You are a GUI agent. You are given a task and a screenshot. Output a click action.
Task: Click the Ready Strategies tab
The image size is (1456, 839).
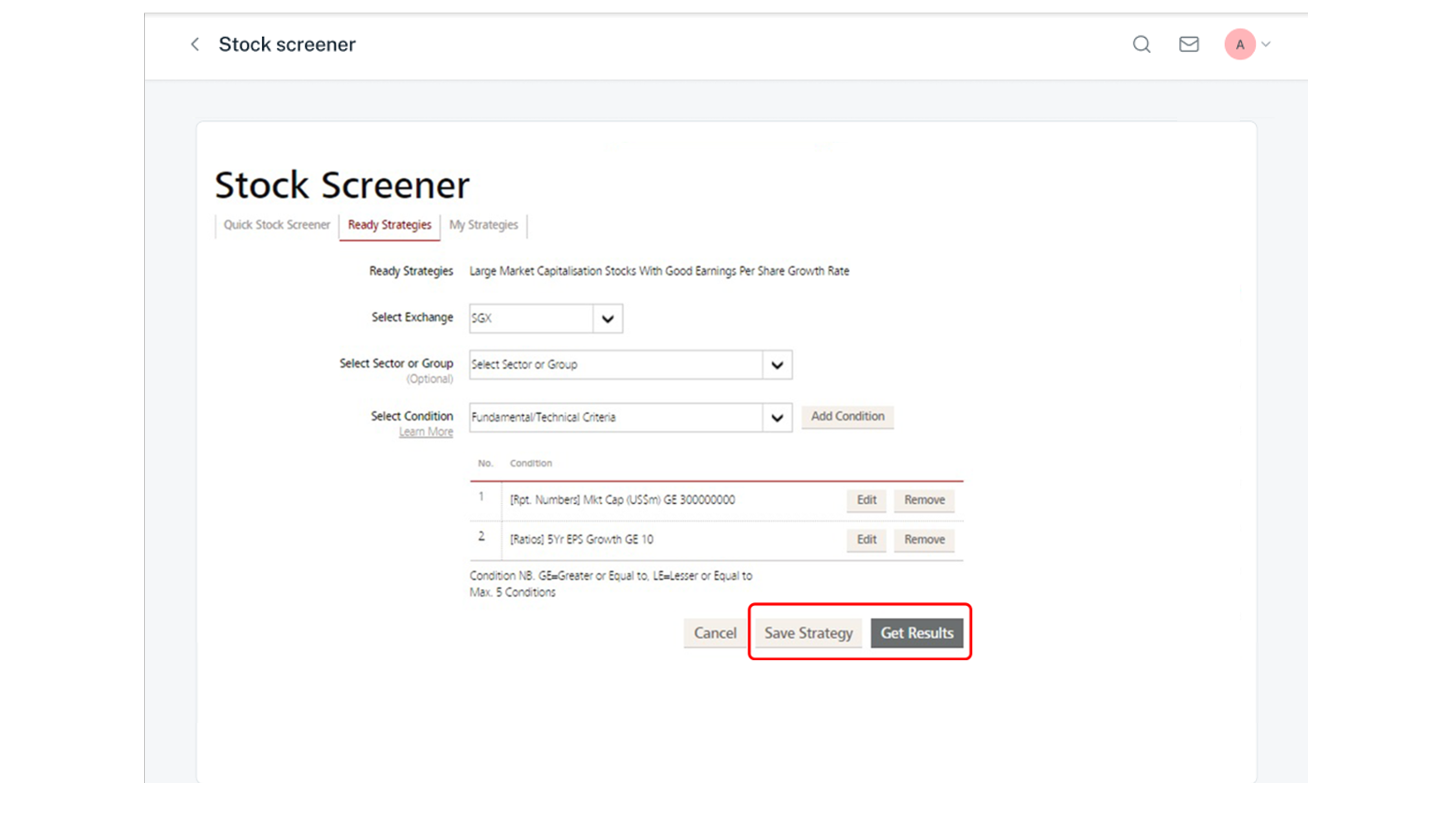tap(390, 224)
